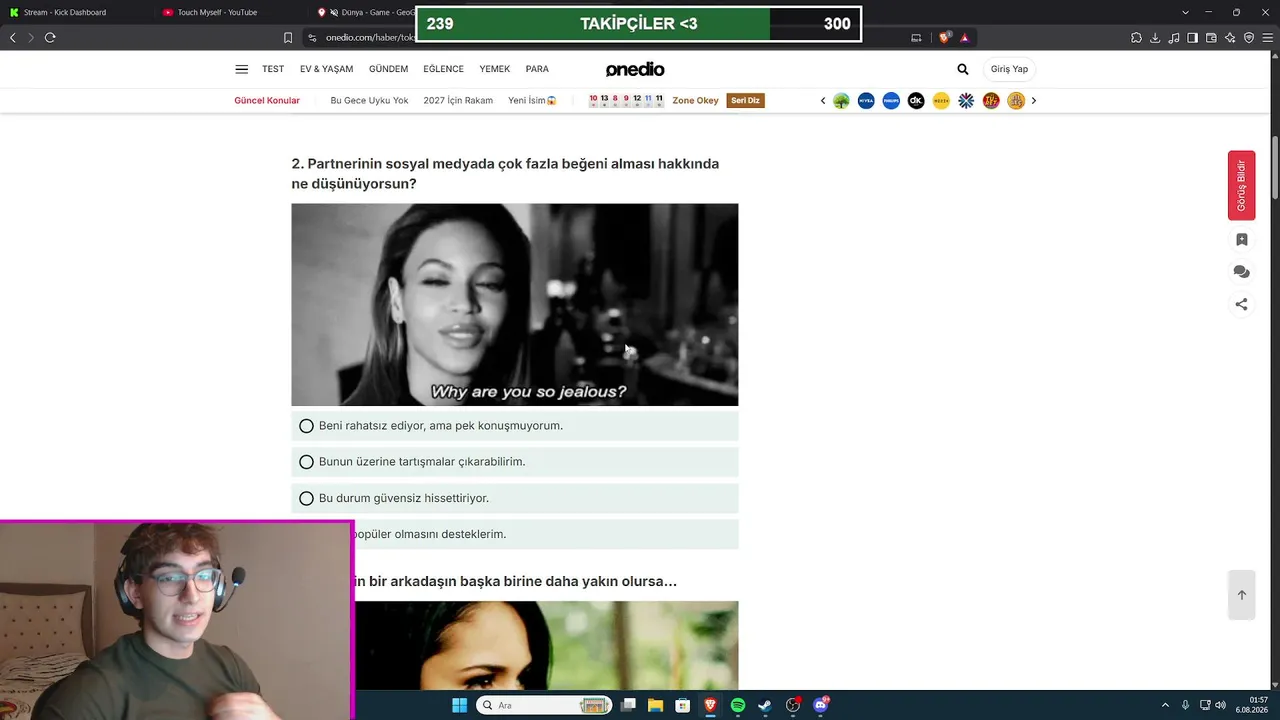This screenshot has height=720, width=1280.
Task: Open the onedio search magnifier
Action: point(962,69)
